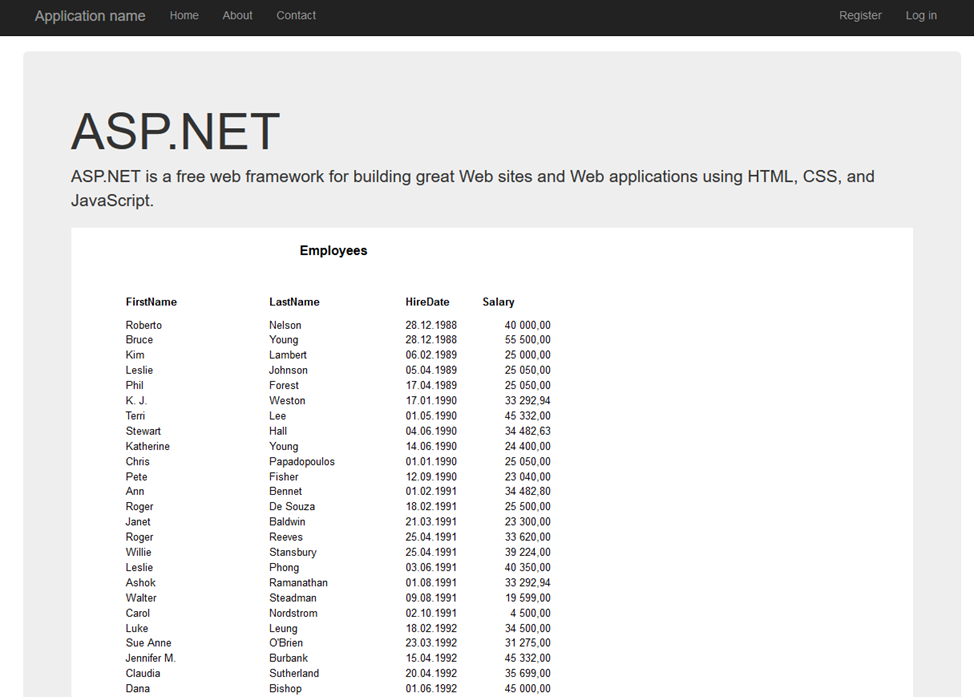Click hire date 18.02.1991
Image resolution: width=974 pixels, height=697 pixels.
[x=431, y=506]
